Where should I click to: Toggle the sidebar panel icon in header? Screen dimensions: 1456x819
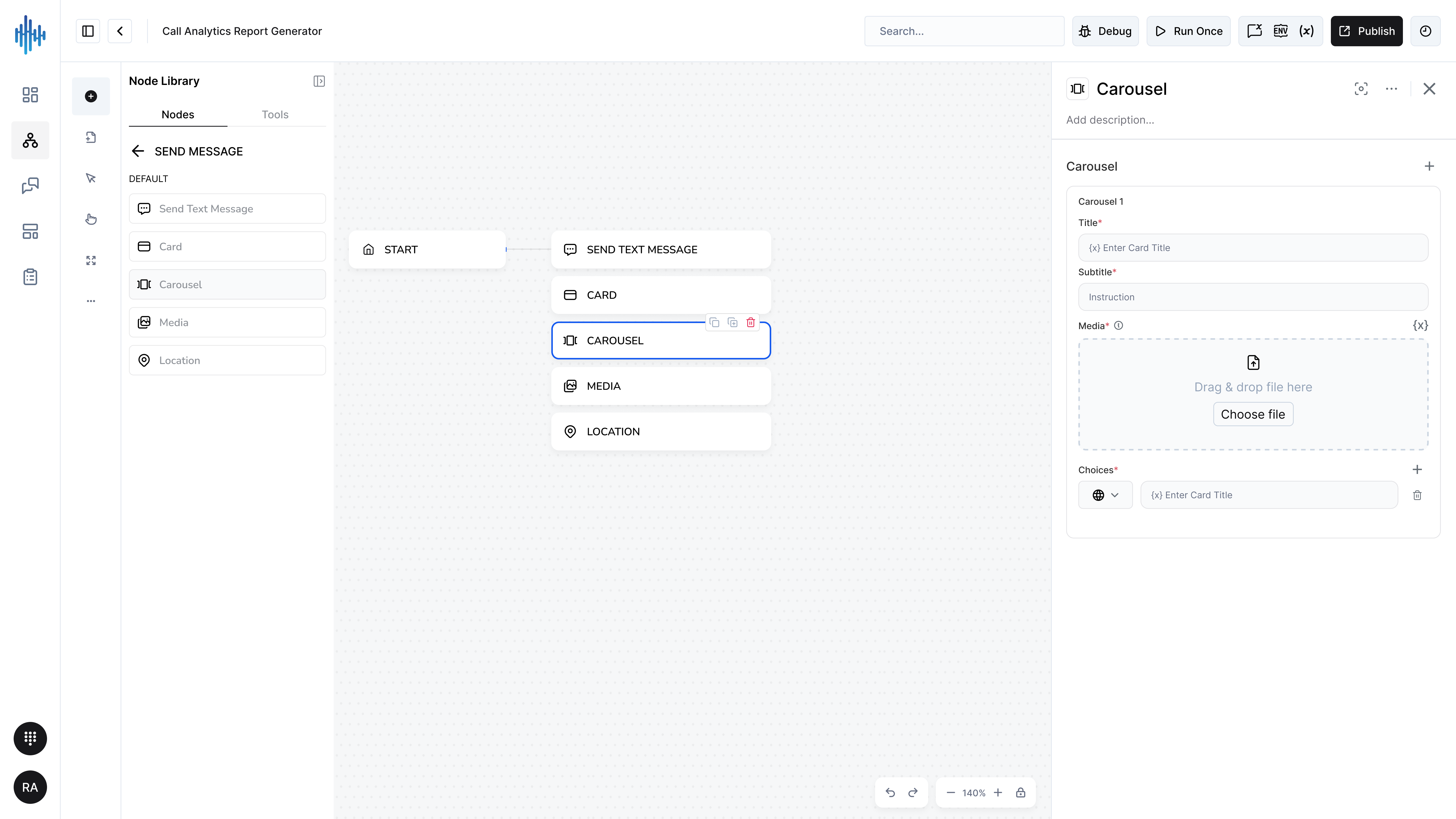coord(88,31)
